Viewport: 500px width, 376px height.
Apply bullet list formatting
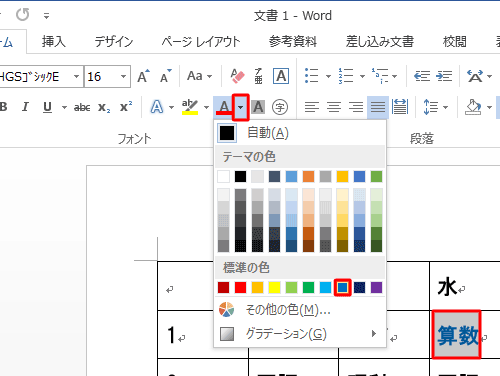312,76
